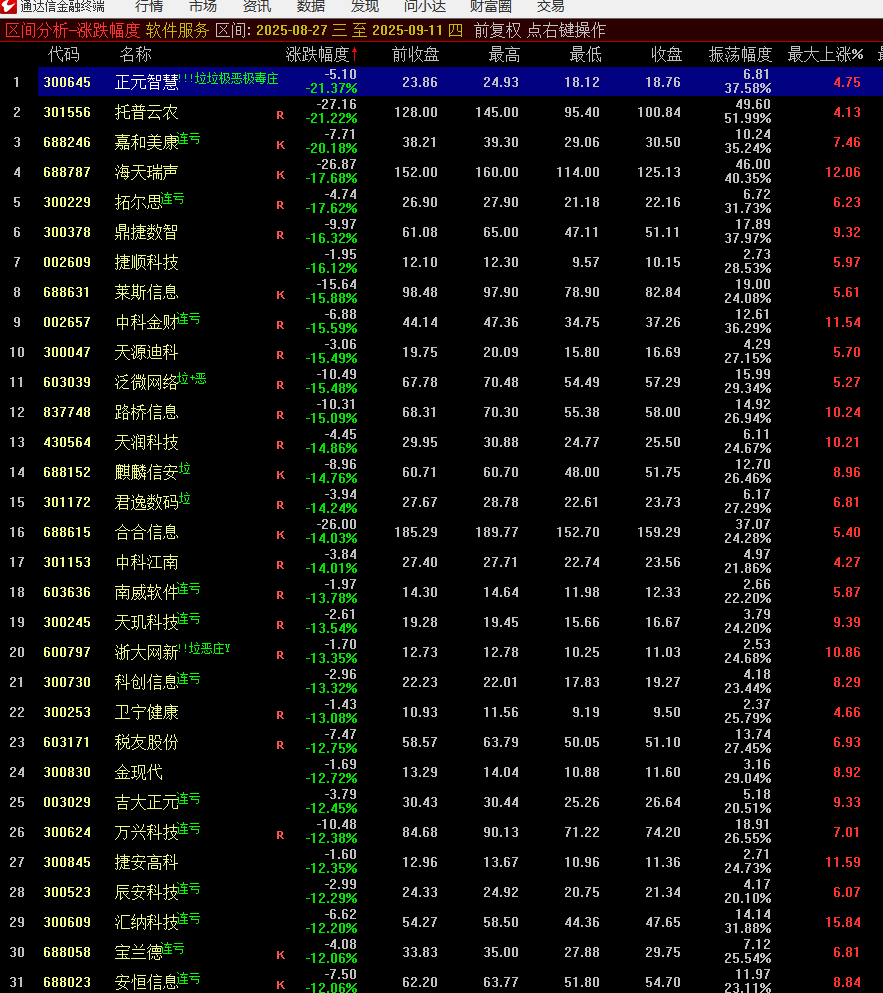Click the R marker on 托普云农 row
Image resolution: width=883 pixels, height=993 pixels.
pos(280,115)
